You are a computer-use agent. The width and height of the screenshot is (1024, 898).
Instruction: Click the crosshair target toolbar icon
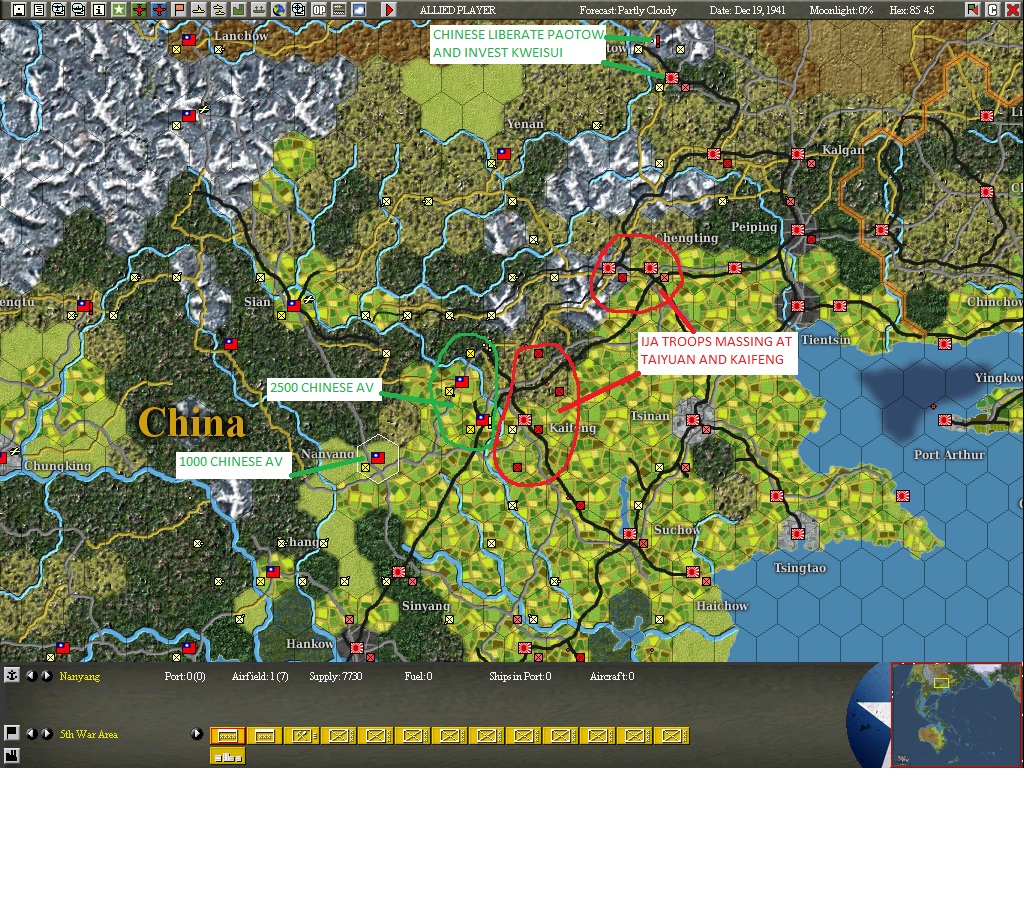point(298,9)
